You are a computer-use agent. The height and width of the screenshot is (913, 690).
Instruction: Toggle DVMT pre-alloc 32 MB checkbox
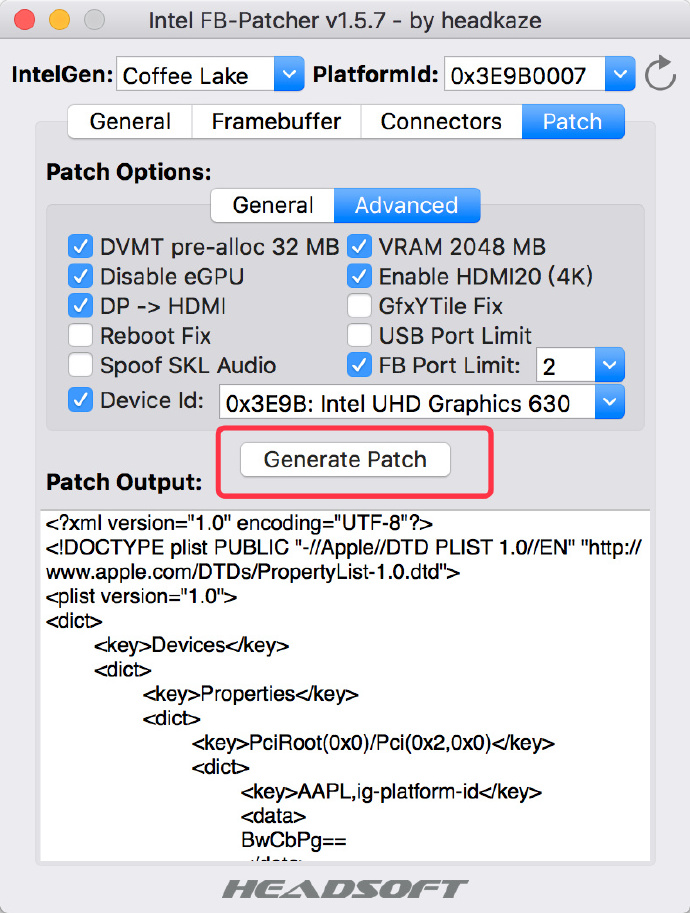(80, 246)
